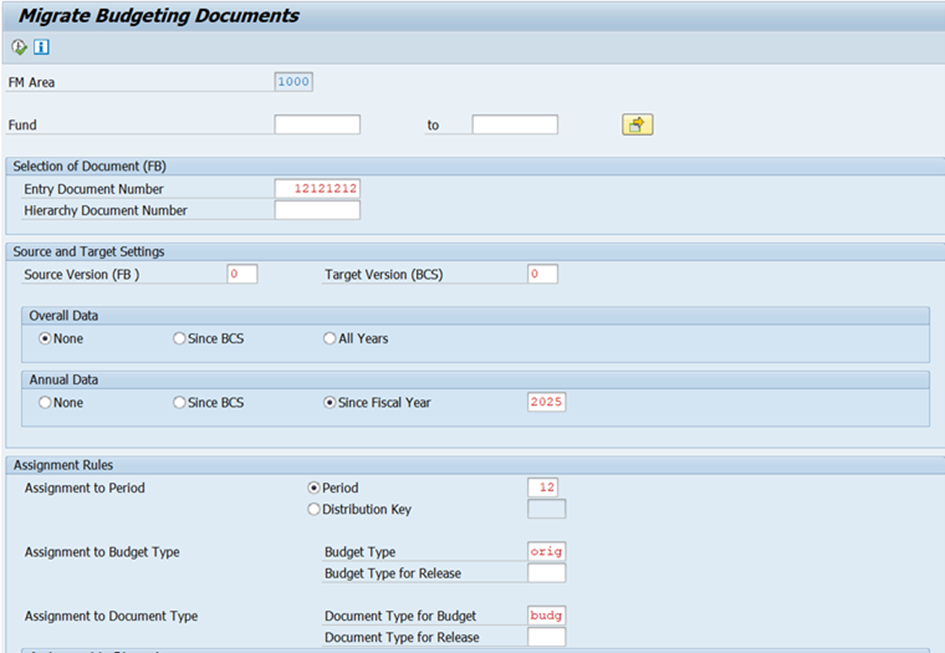Choose All Years radio option
The width and height of the screenshot is (945, 653).
(x=330, y=339)
